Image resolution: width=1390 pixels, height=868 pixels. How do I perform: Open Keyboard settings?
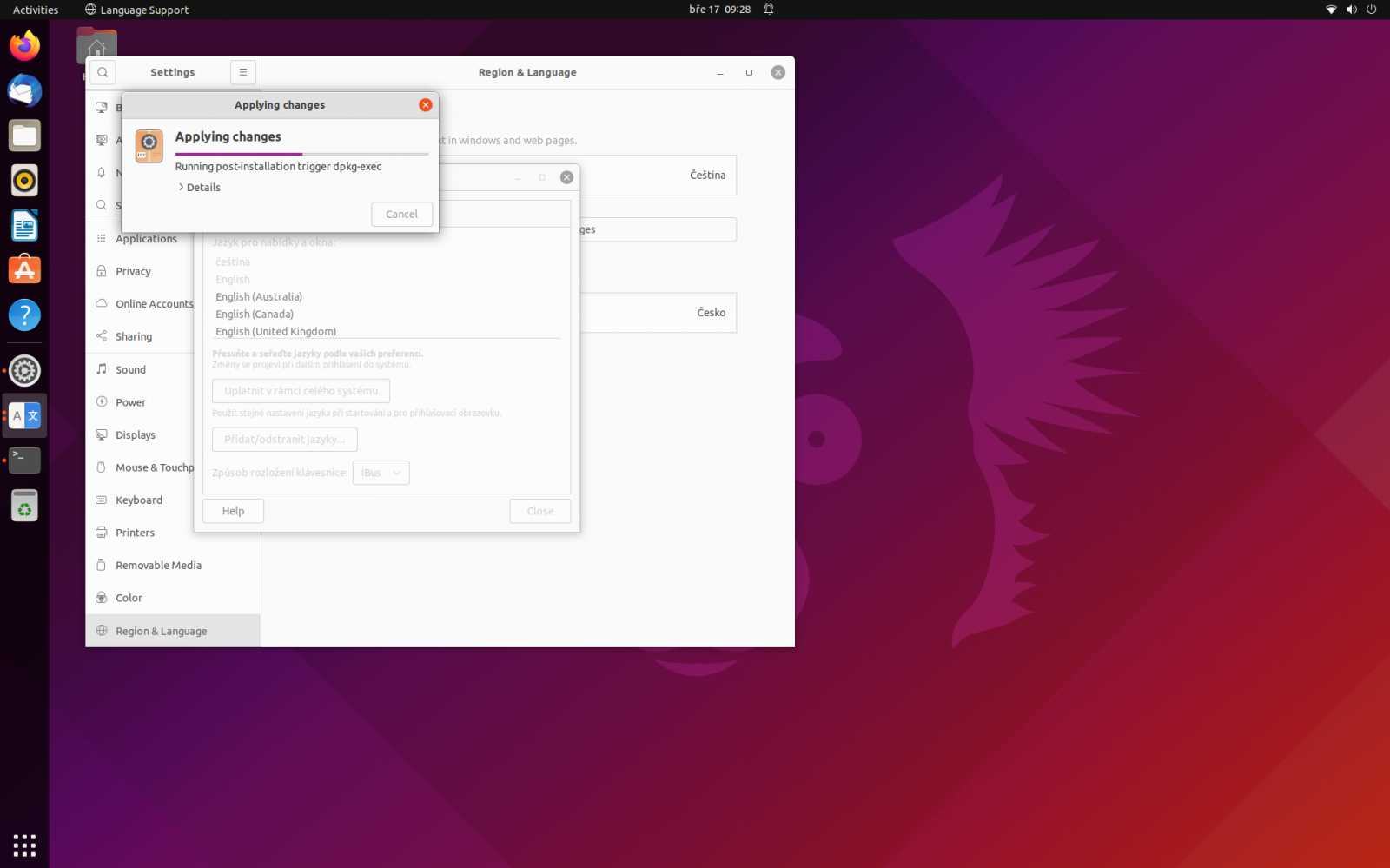[x=141, y=500]
